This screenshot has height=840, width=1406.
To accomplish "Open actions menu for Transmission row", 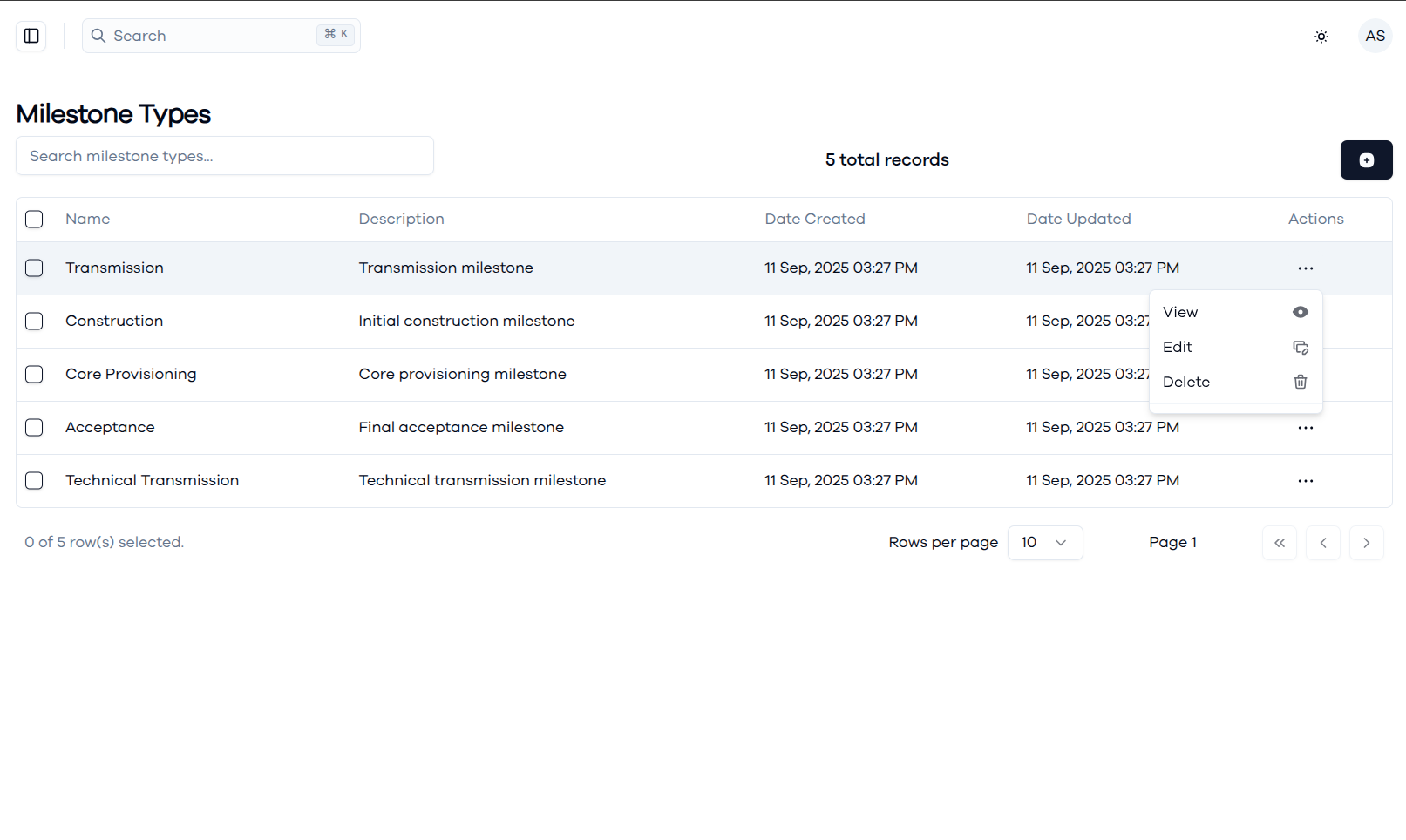I will (x=1305, y=268).
